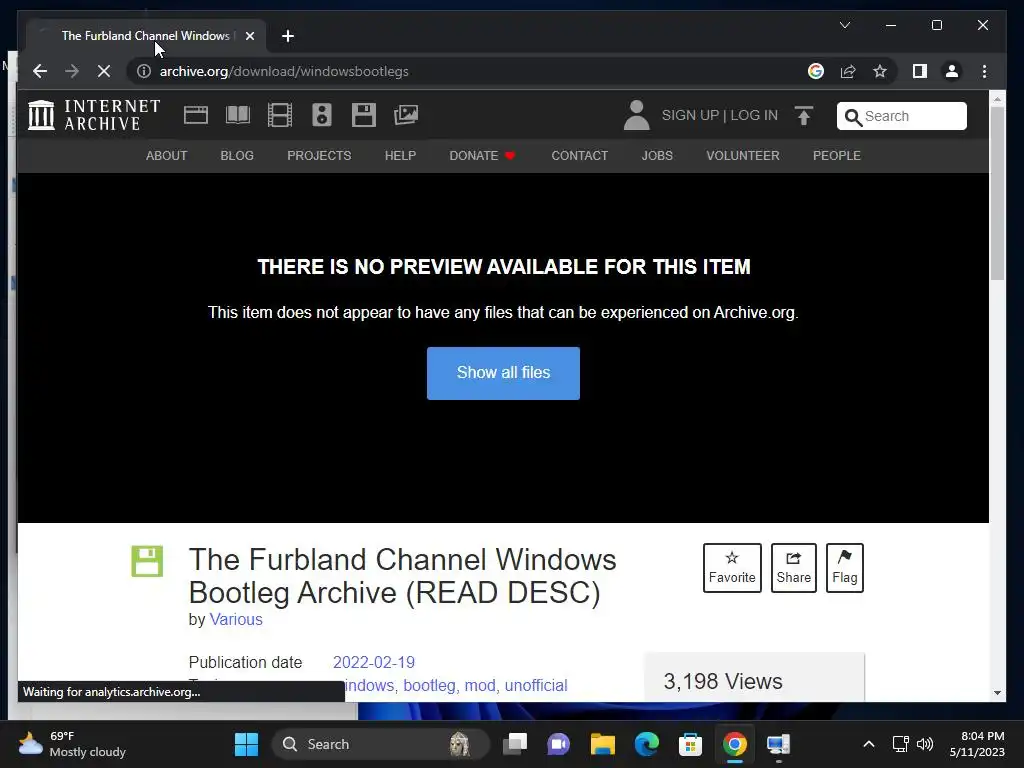Click the Flag button
Viewport: 1024px width, 768px height.
[844, 568]
